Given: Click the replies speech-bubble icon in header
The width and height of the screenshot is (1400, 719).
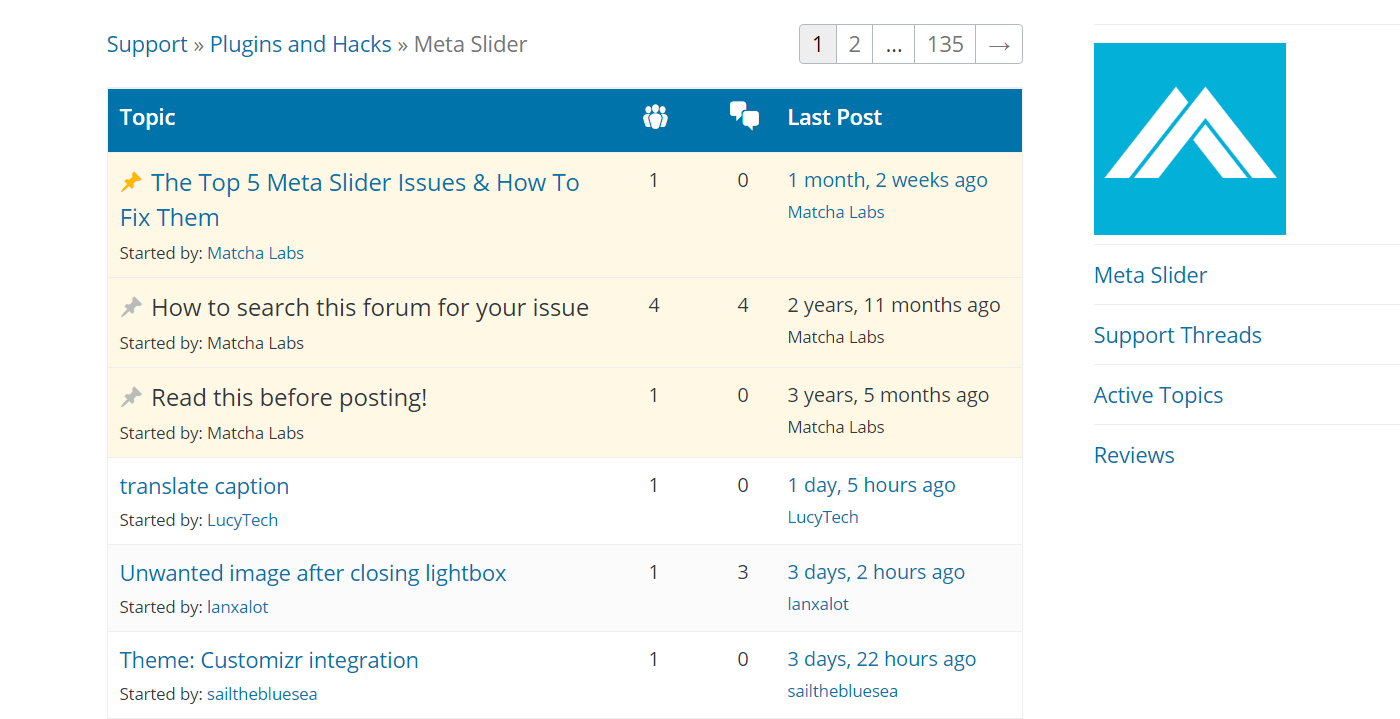Looking at the screenshot, I should click(744, 116).
